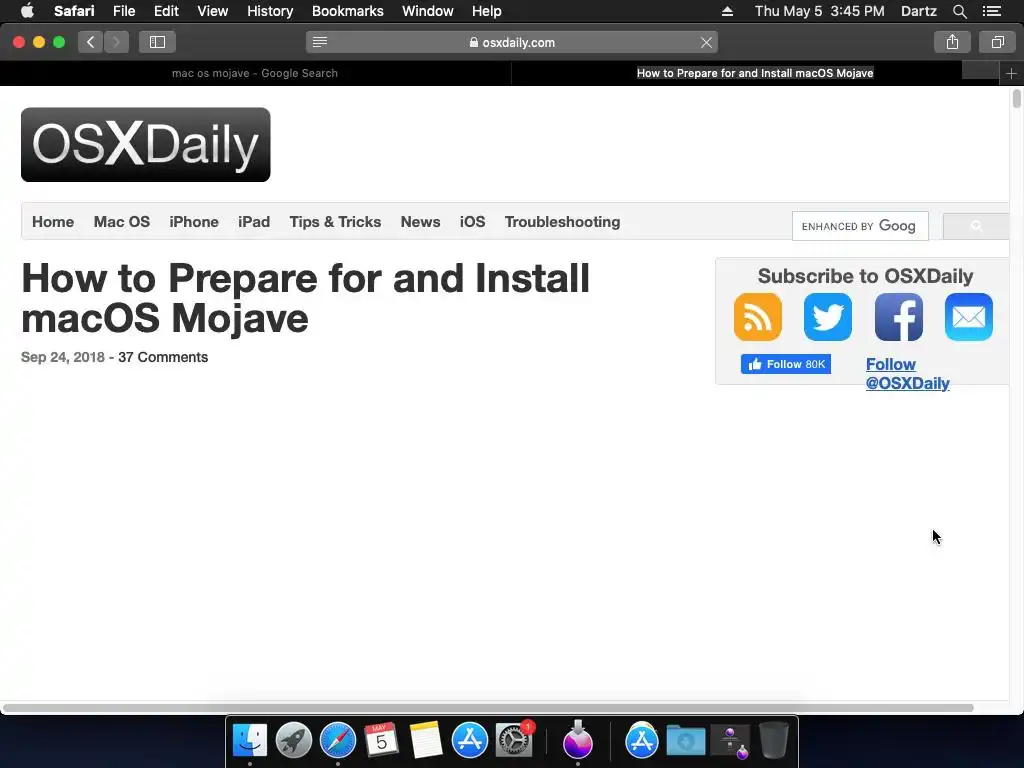Open the Twitter bird icon
The width and height of the screenshot is (1024, 768).
(x=827, y=317)
